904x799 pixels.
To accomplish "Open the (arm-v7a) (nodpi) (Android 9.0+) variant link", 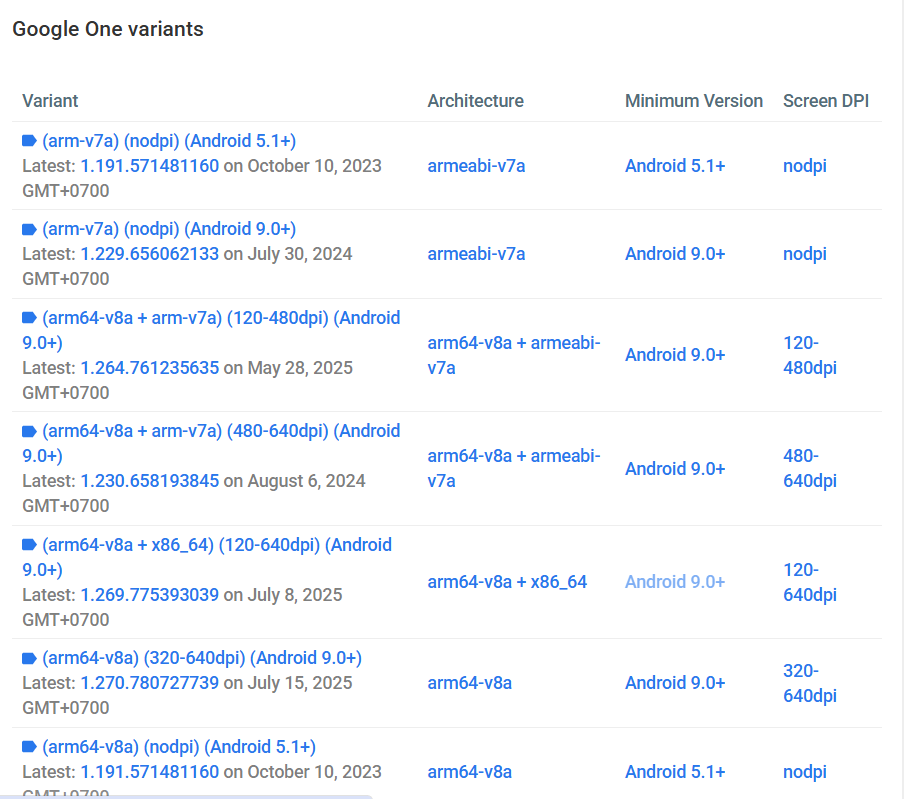I will [169, 229].
